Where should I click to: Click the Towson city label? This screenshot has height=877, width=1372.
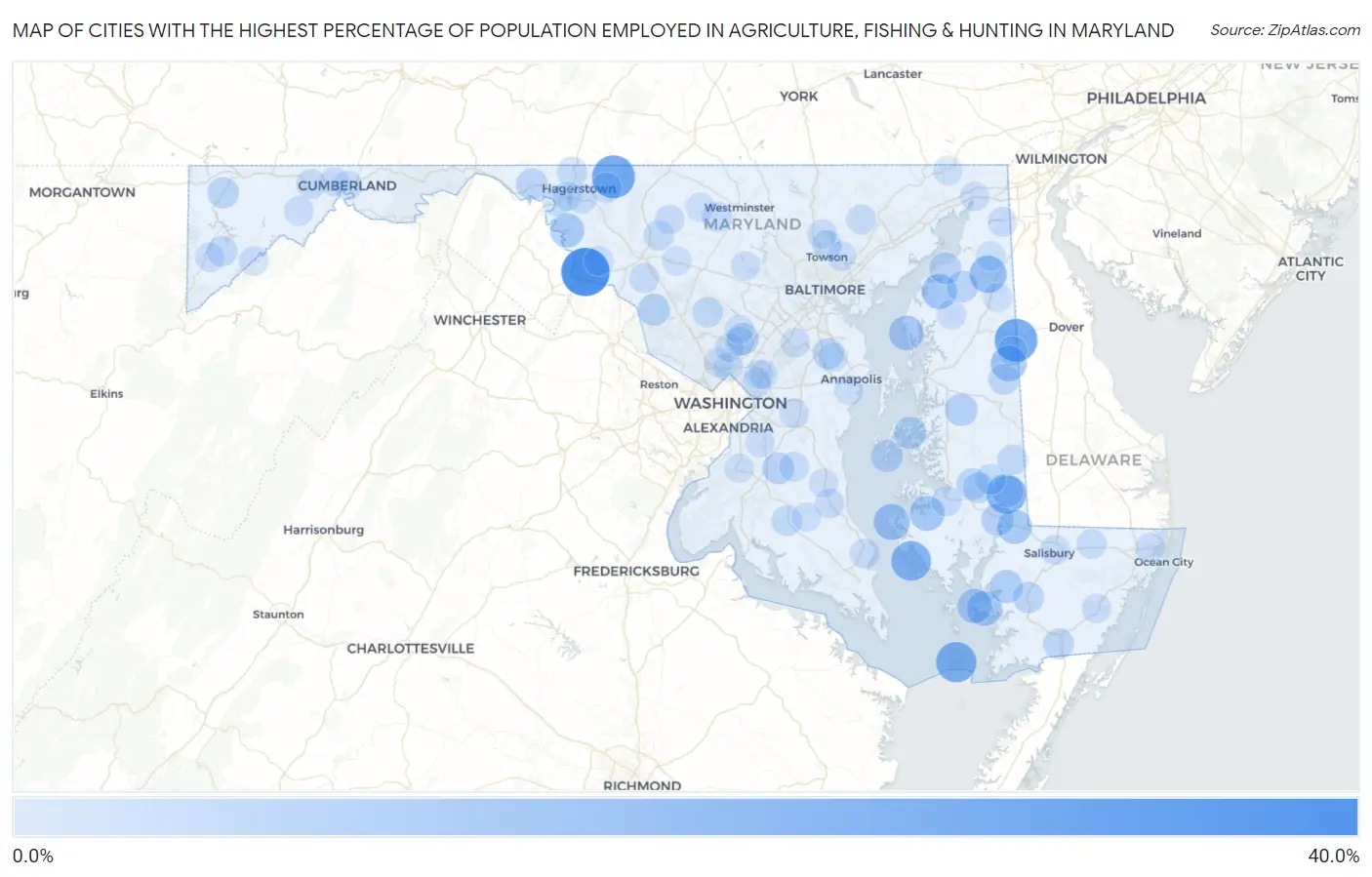[827, 258]
